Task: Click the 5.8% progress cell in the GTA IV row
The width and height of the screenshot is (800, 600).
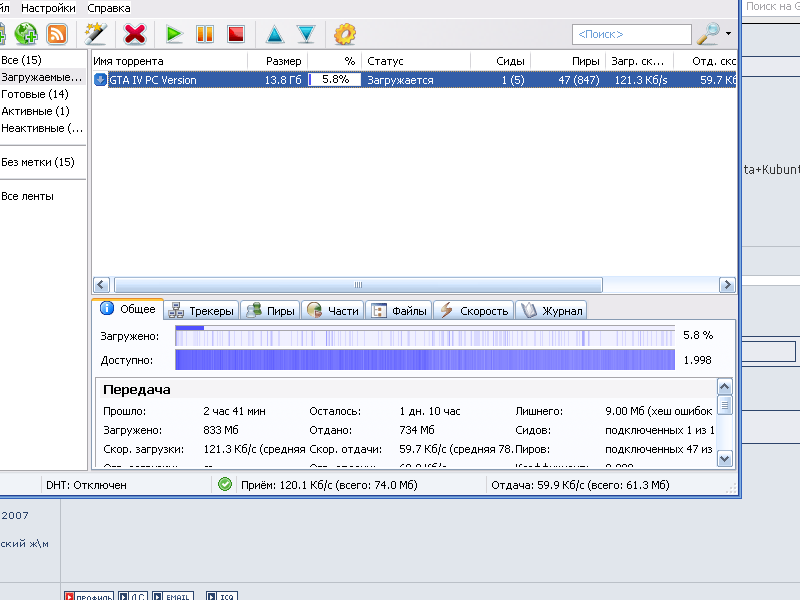Action: tap(335, 80)
